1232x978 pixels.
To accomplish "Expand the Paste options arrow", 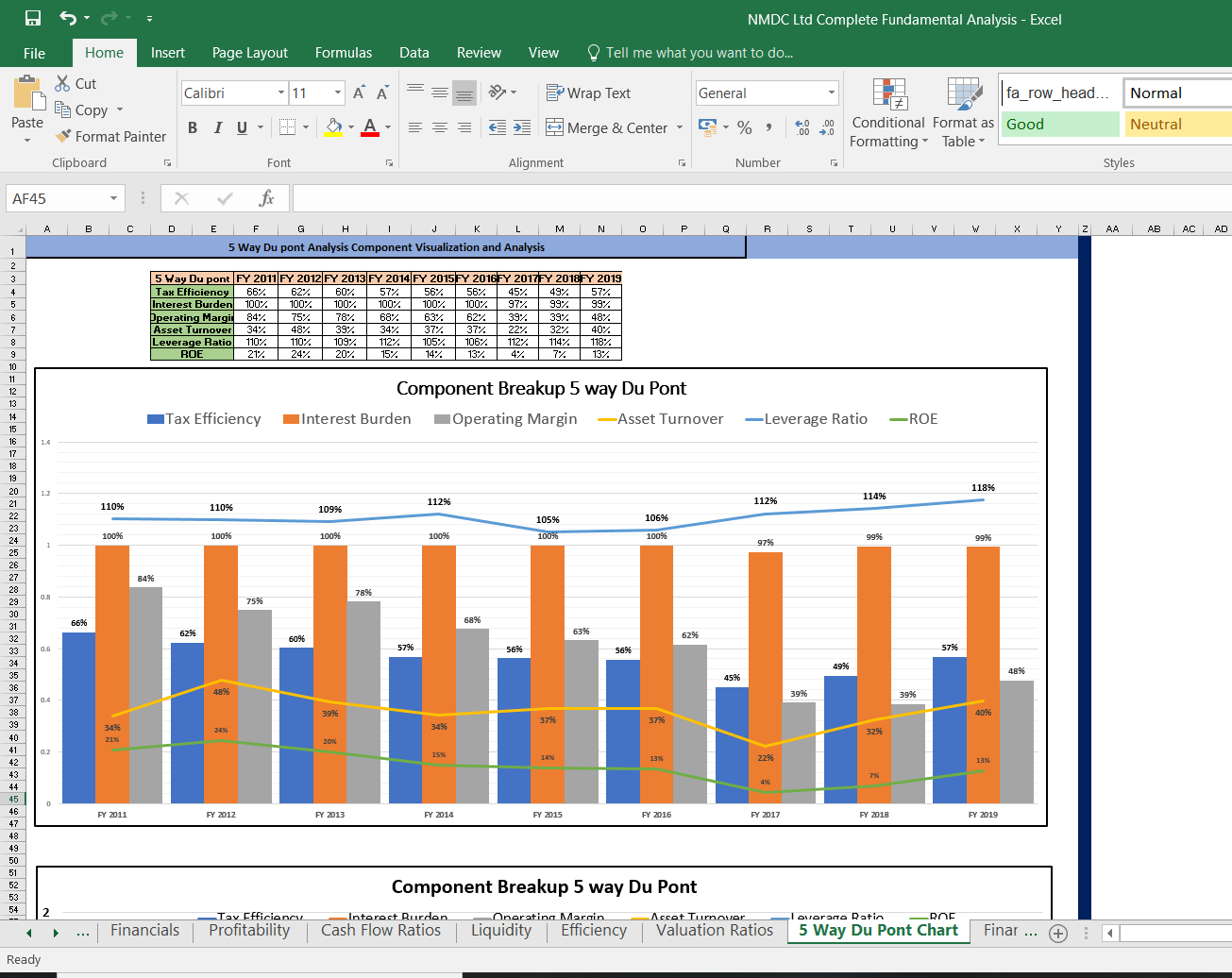I will point(27,140).
